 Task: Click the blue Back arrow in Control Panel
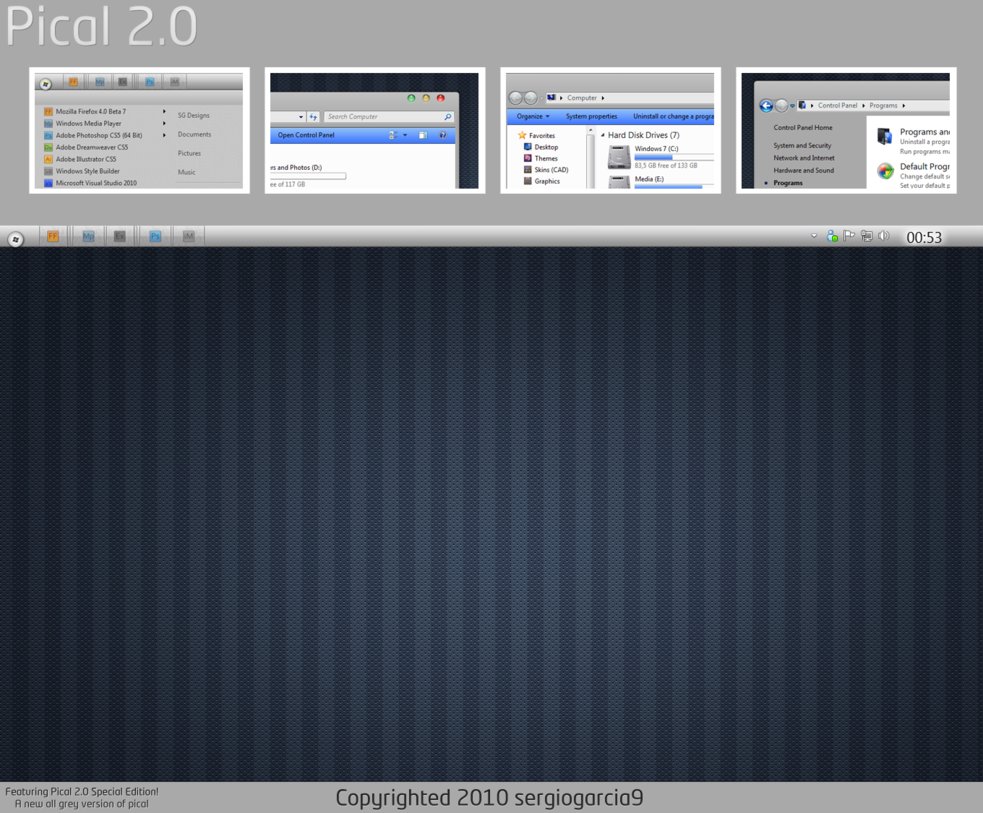point(766,105)
